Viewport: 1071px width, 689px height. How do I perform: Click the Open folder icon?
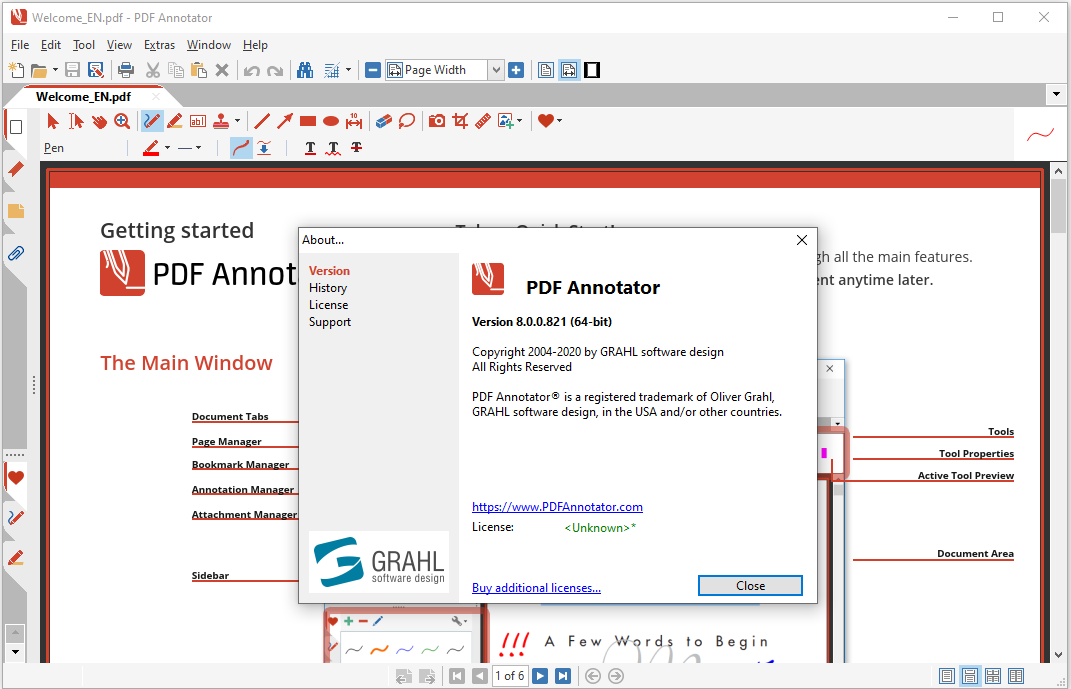tap(39, 70)
